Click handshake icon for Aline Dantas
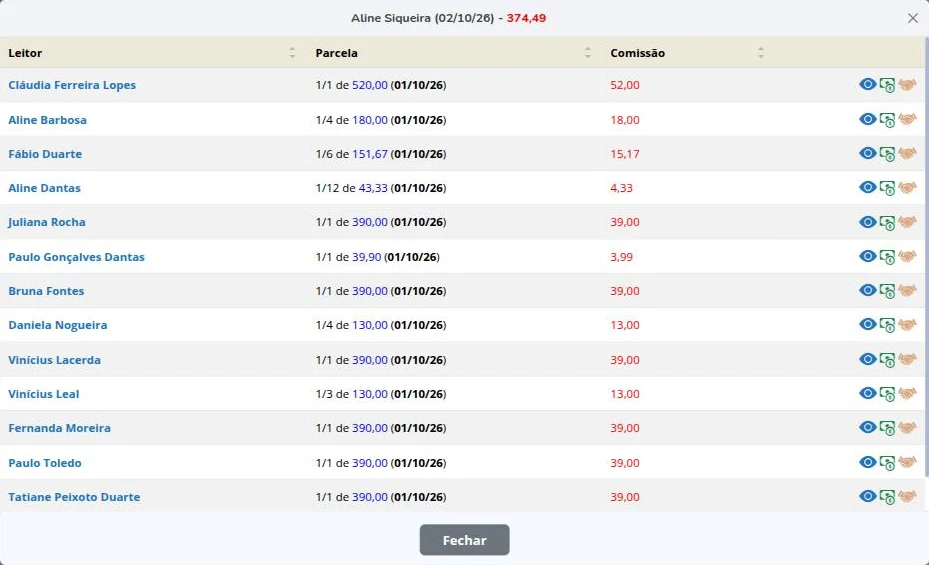Image resolution: width=929 pixels, height=565 pixels. tap(907, 188)
